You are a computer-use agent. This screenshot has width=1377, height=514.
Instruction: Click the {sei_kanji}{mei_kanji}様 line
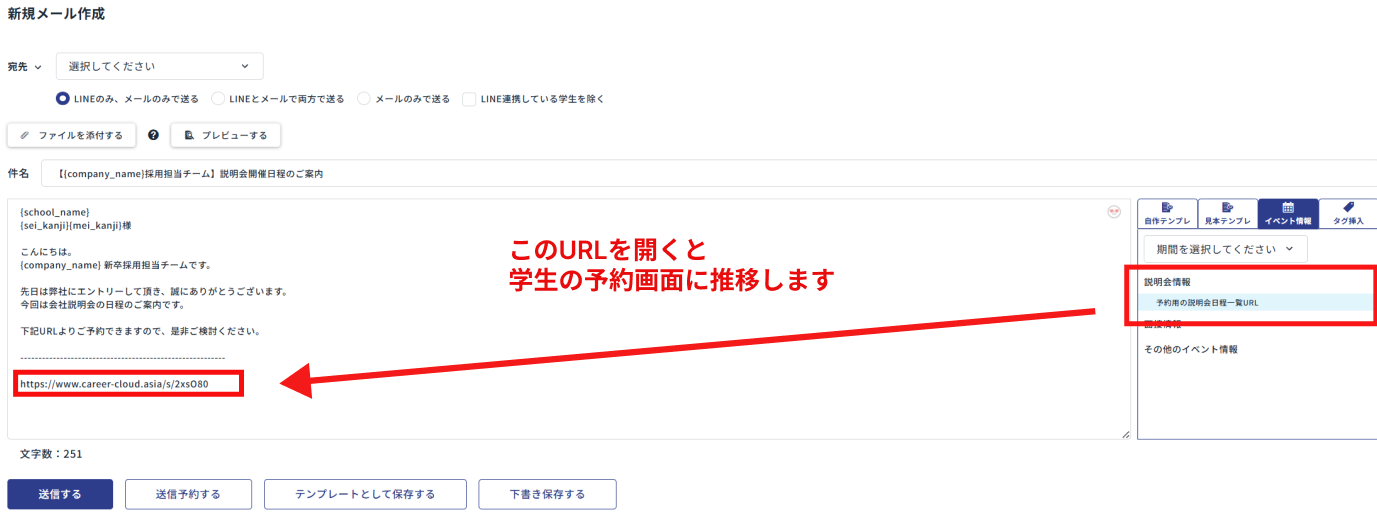point(76,226)
